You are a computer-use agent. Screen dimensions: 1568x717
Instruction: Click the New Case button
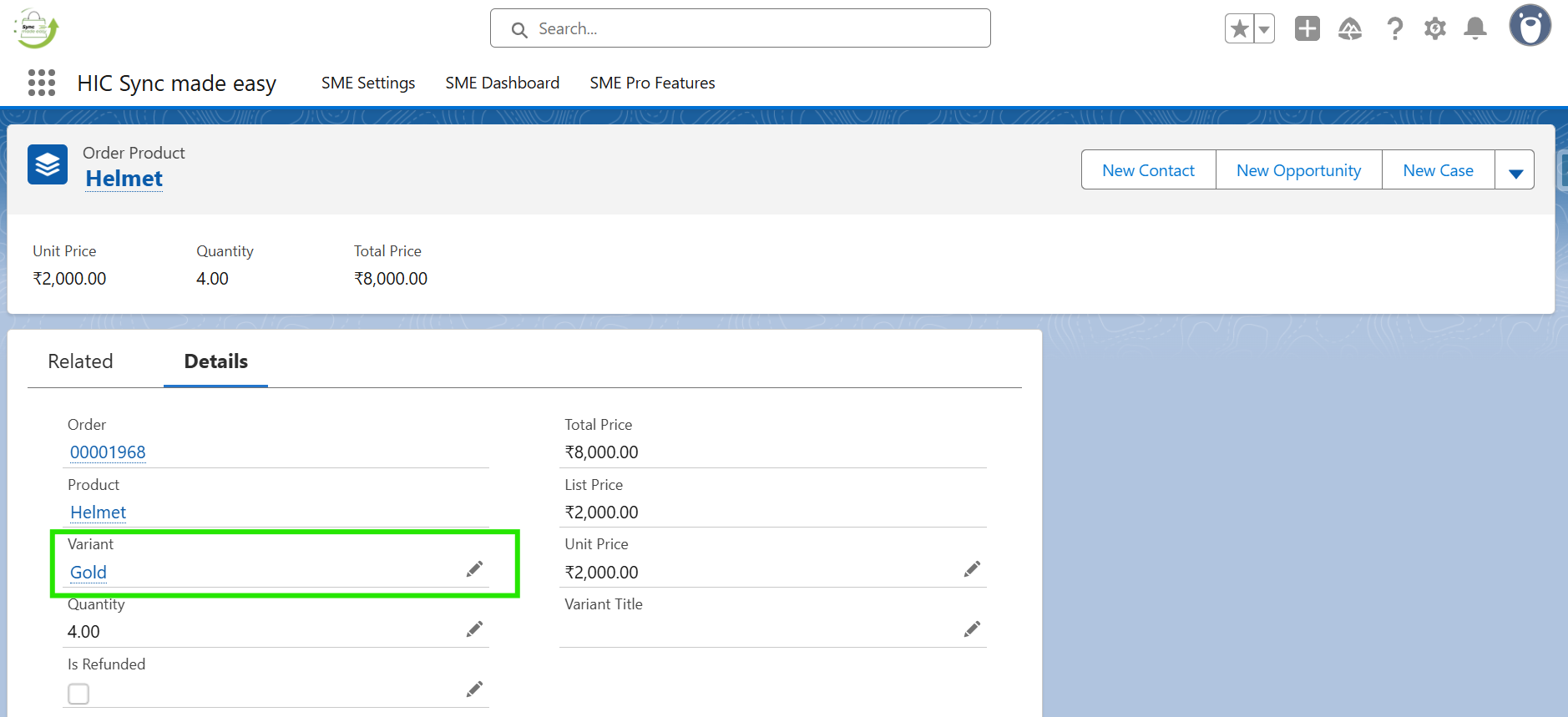tap(1438, 170)
